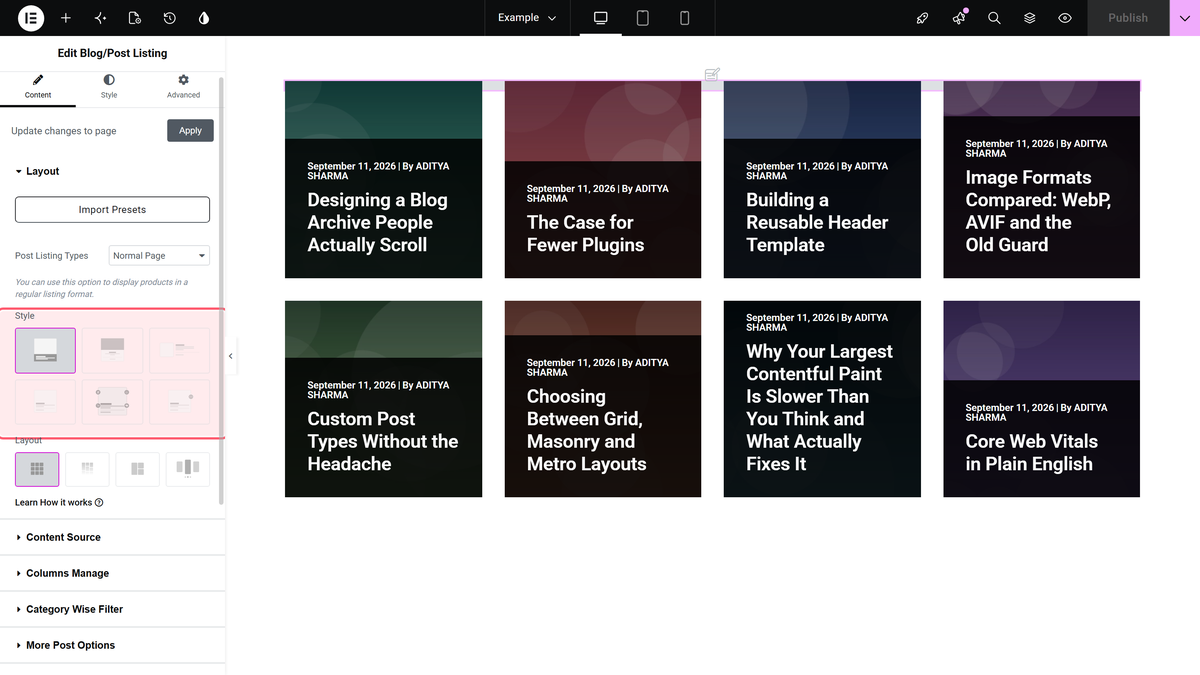Switch to the Style tab
This screenshot has width=1200, height=675.
tap(109, 86)
